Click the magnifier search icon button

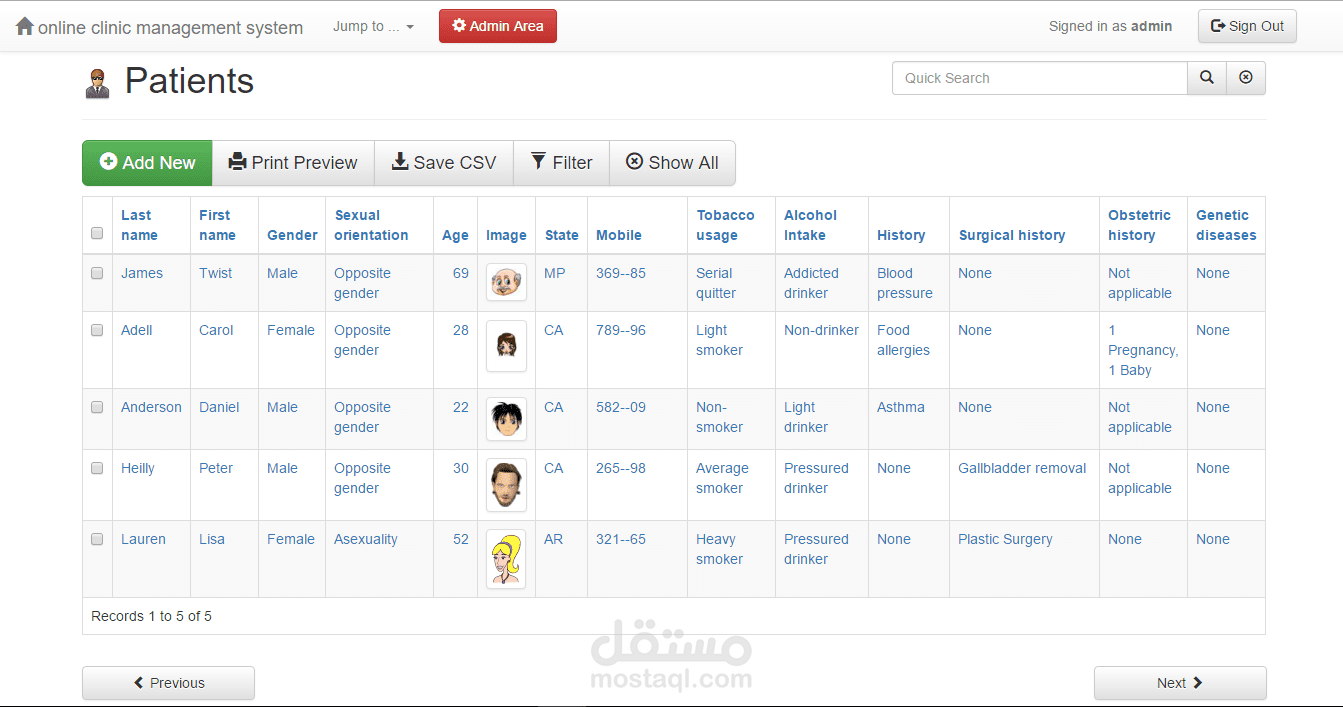pyautogui.click(x=1207, y=78)
